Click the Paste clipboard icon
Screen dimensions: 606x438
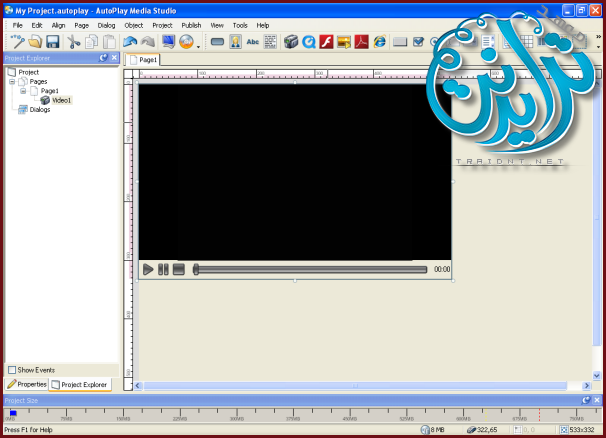pyautogui.click(x=110, y=41)
